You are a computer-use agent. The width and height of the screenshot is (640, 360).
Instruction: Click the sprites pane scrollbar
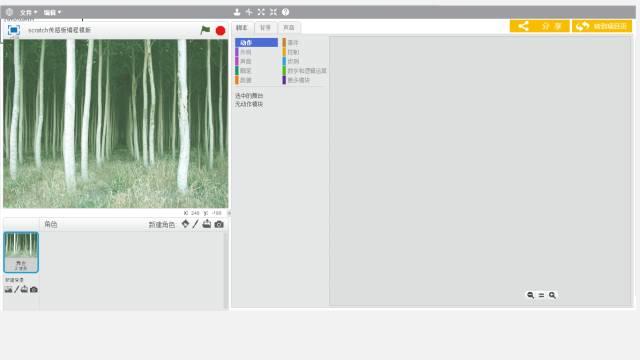coord(226,270)
